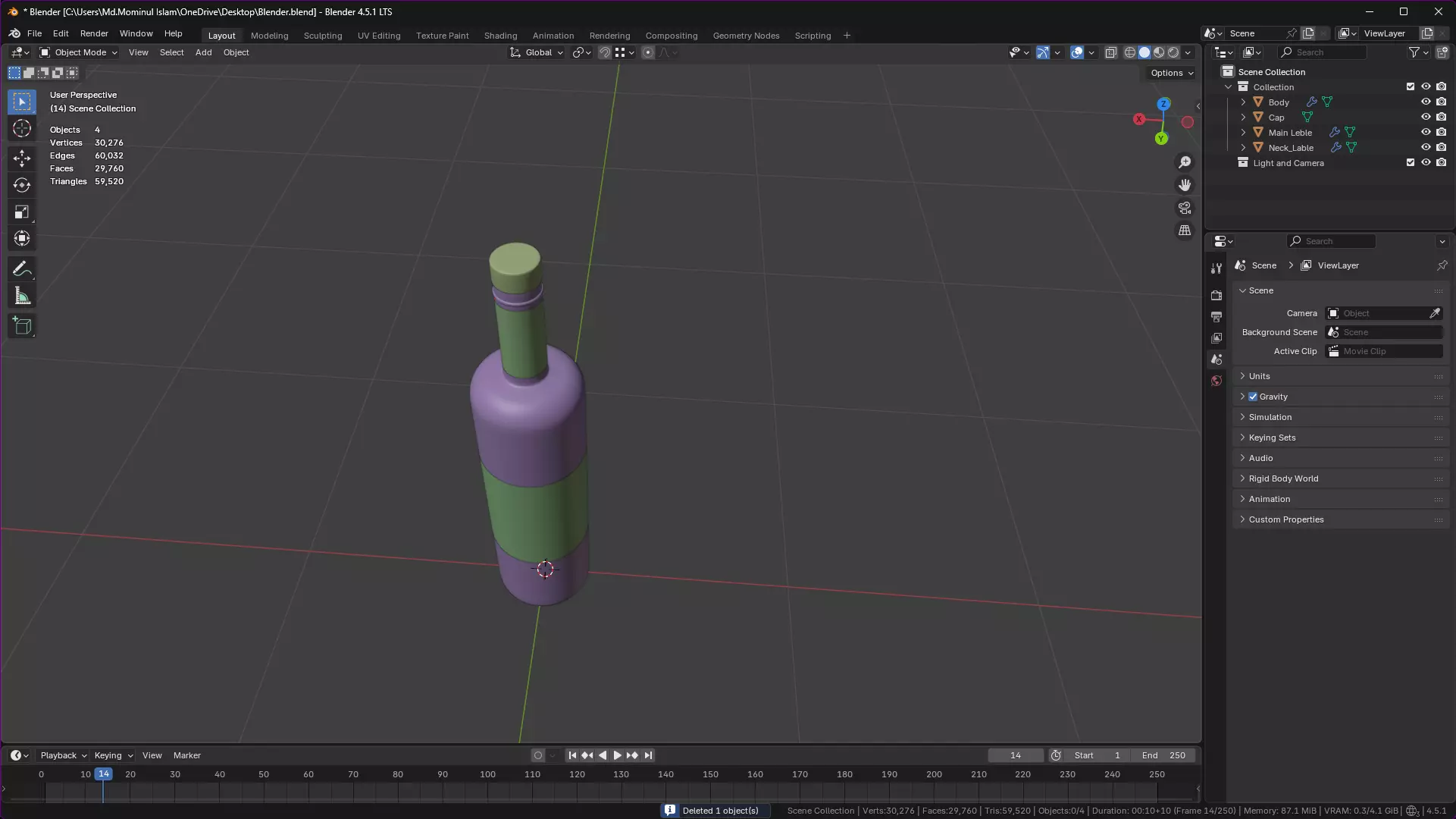Select the Measure ruler tool
The height and width of the screenshot is (819, 1456).
click(x=22, y=297)
